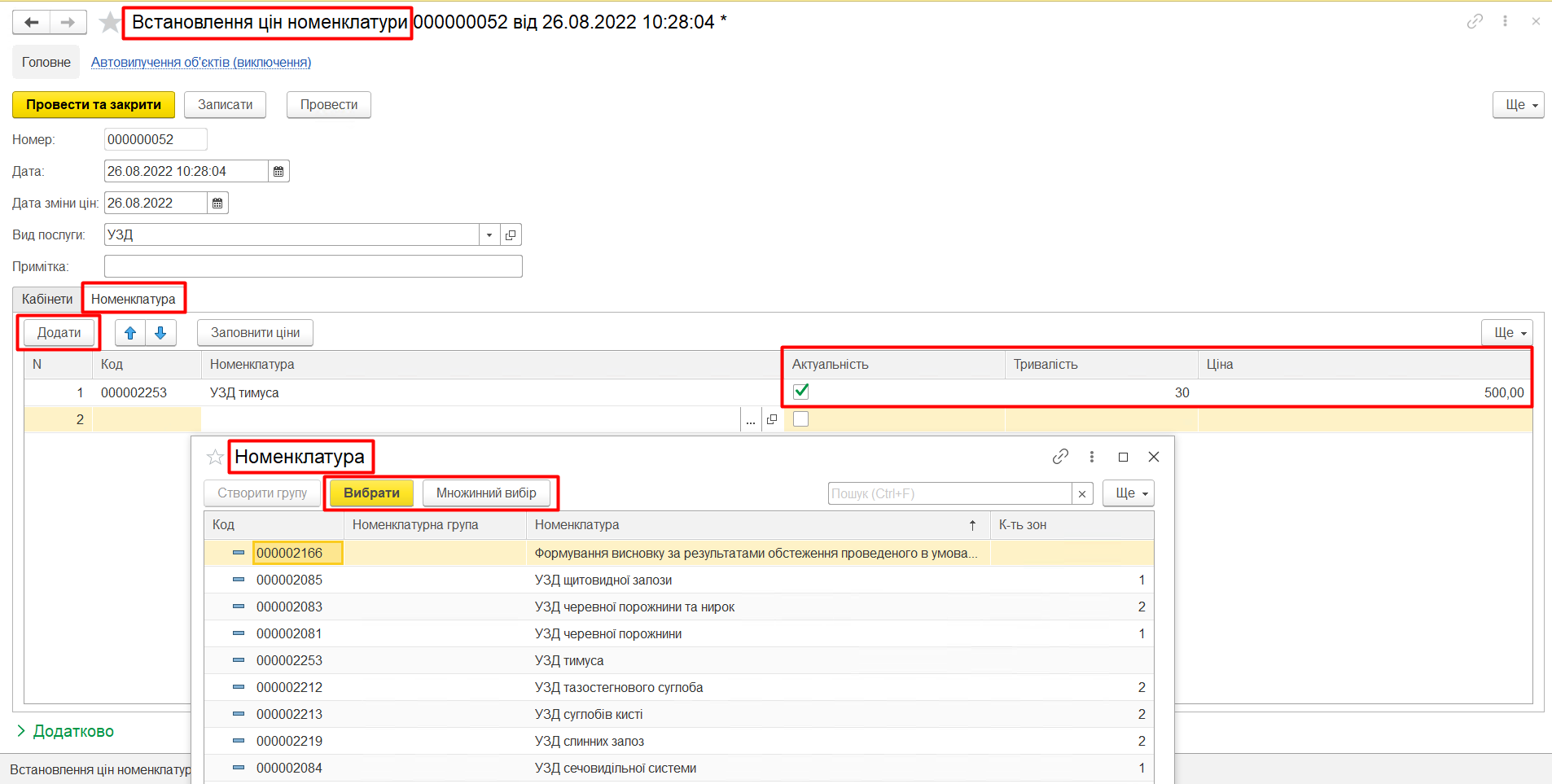Select the УЗД щитовидної залози row

603,580
